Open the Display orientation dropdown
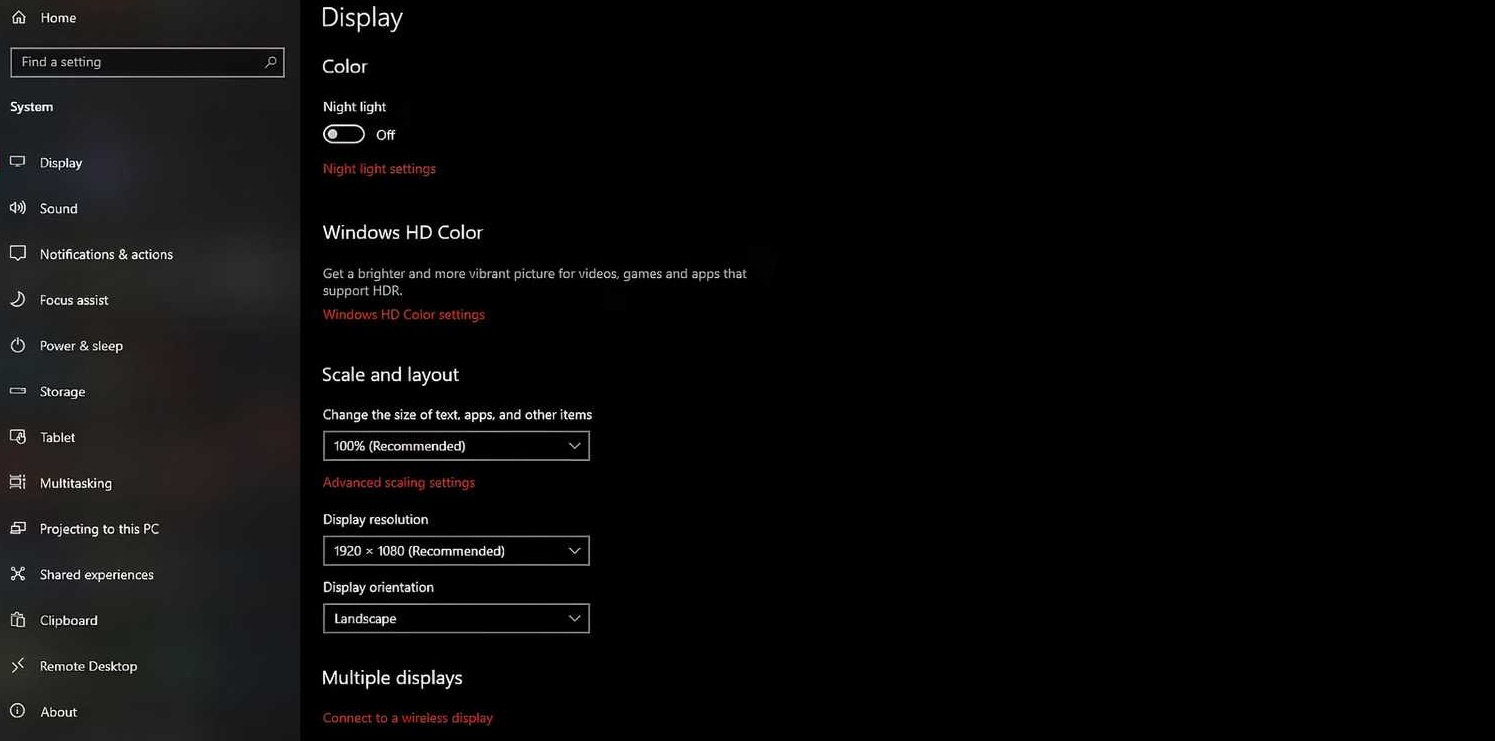Image resolution: width=1495 pixels, height=741 pixels. [x=456, y=619]
